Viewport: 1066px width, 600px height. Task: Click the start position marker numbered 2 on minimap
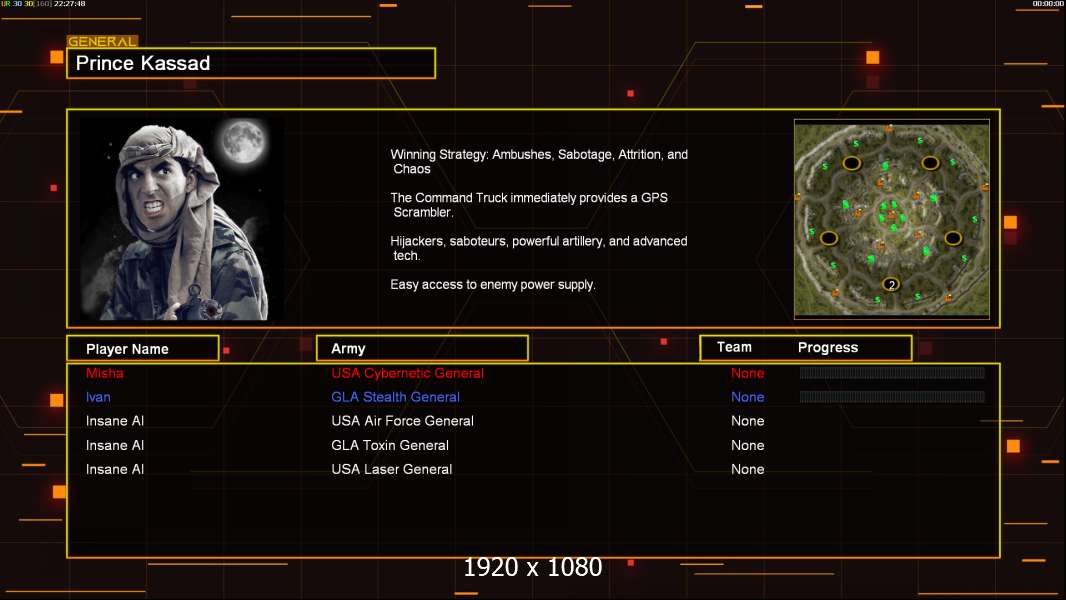click(x=891, y=285)
